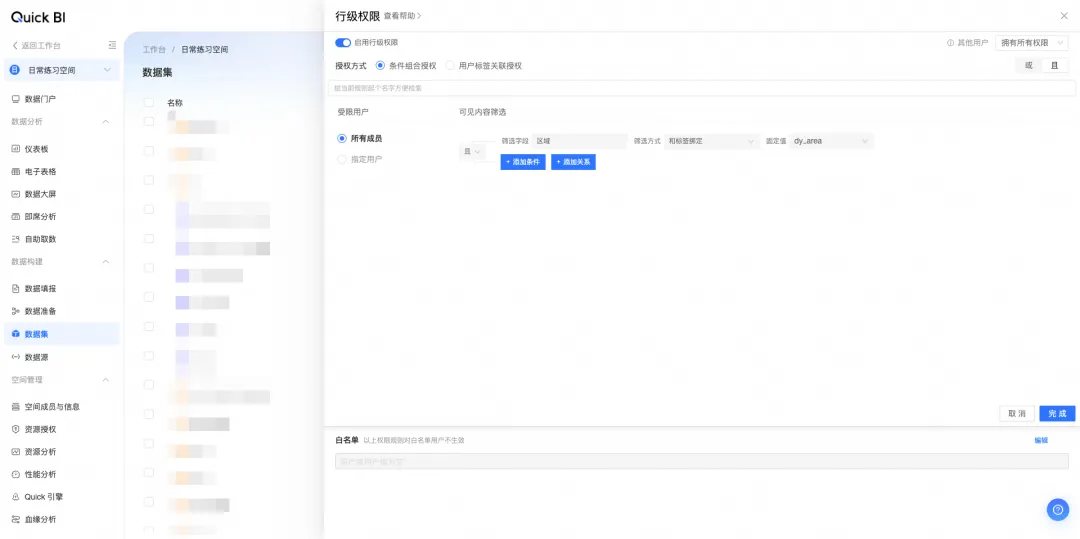Select the 指定用户 radio button
This screenshot has width=1080, height=539.
[342, 160]
